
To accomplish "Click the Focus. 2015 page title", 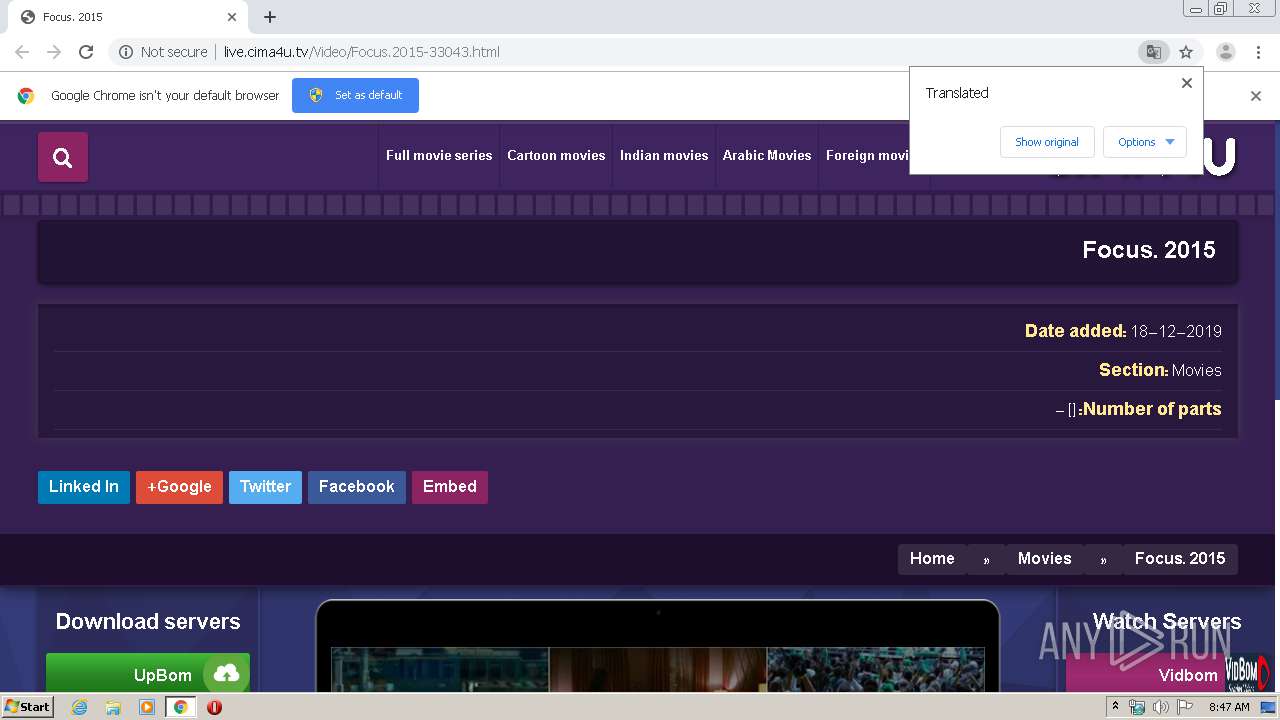I will (1149, 250).
